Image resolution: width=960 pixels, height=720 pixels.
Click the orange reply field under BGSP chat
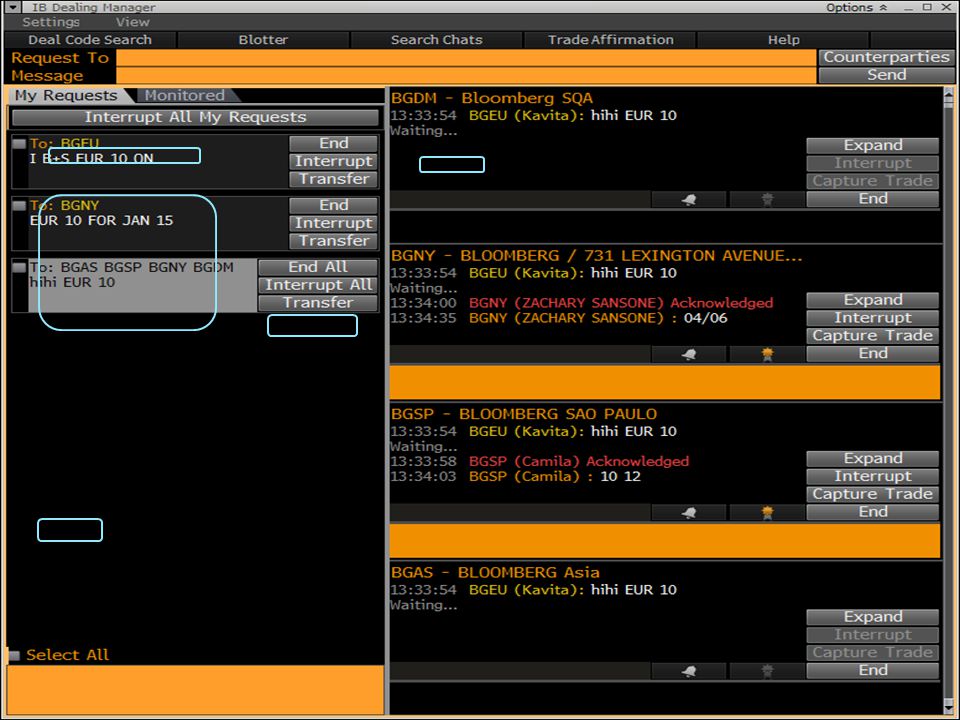coord(665,541)
